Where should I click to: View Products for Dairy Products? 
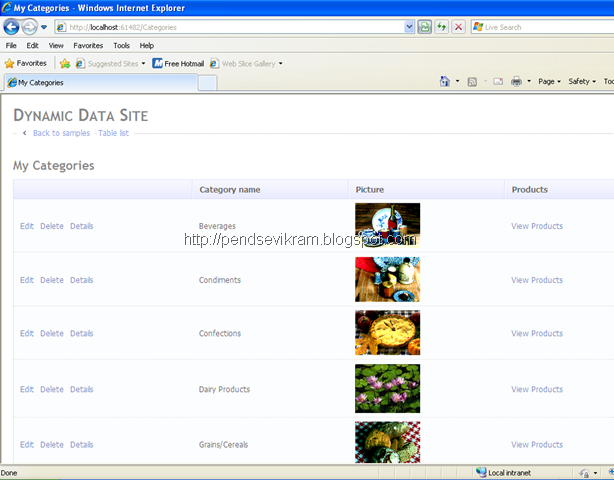coord(537,389)
